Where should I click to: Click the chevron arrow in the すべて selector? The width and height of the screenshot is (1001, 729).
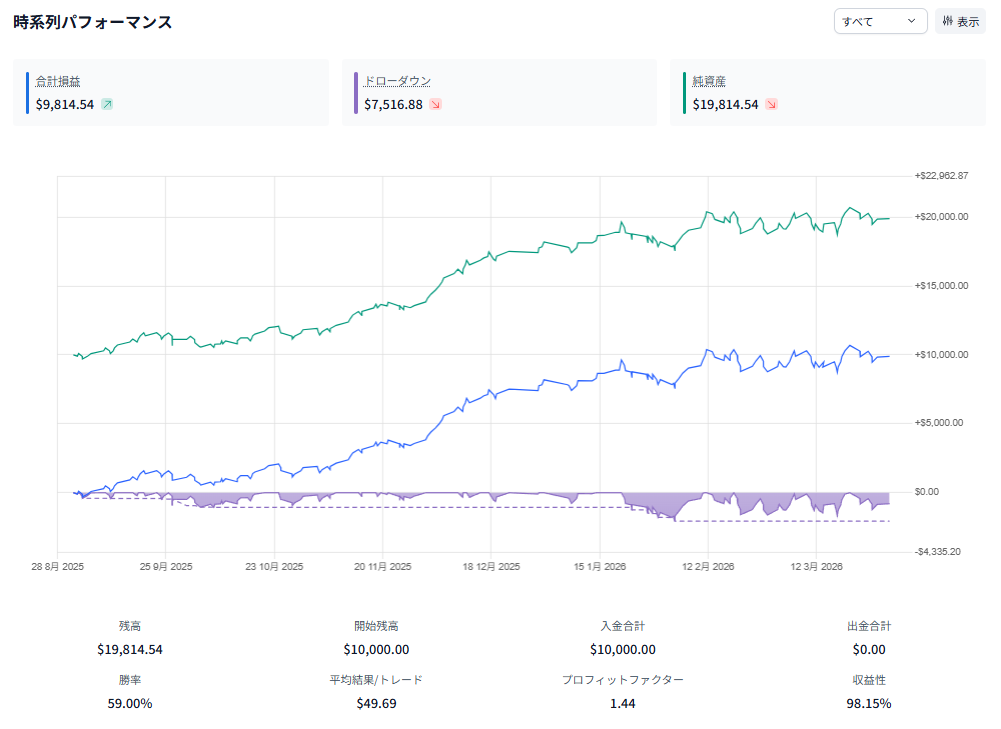(x=911, y=21)
